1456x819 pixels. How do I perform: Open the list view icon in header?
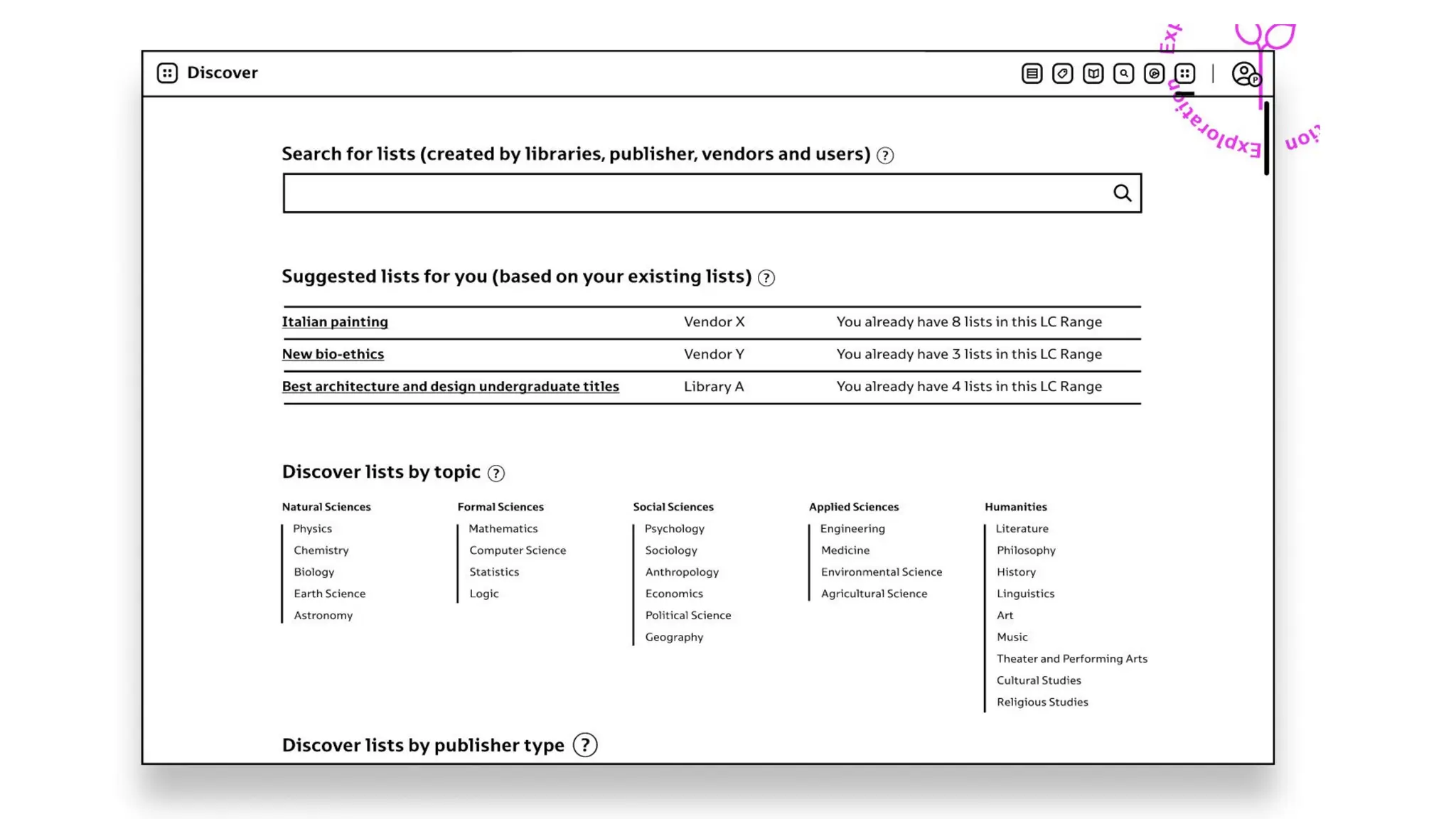click(x=1032, y=73)
